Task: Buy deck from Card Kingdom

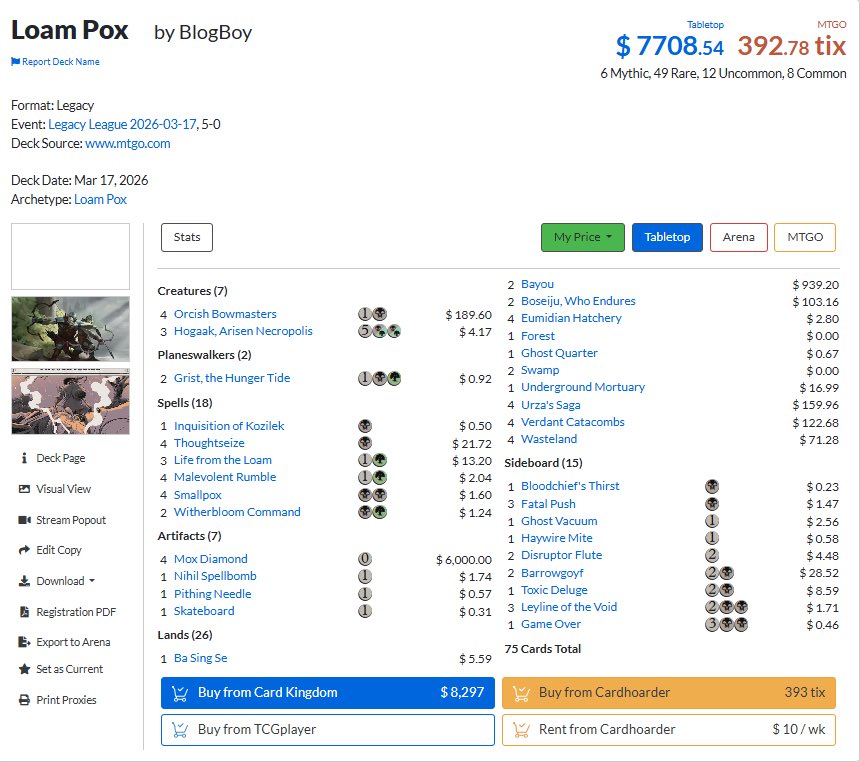Action: click(x=327, y=693)
